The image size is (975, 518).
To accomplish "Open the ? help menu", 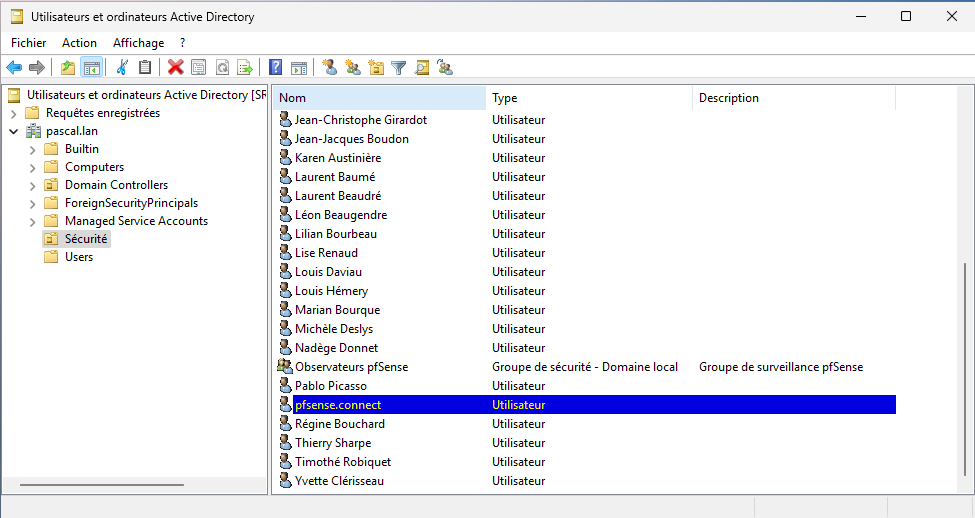I will coord(182,43).
